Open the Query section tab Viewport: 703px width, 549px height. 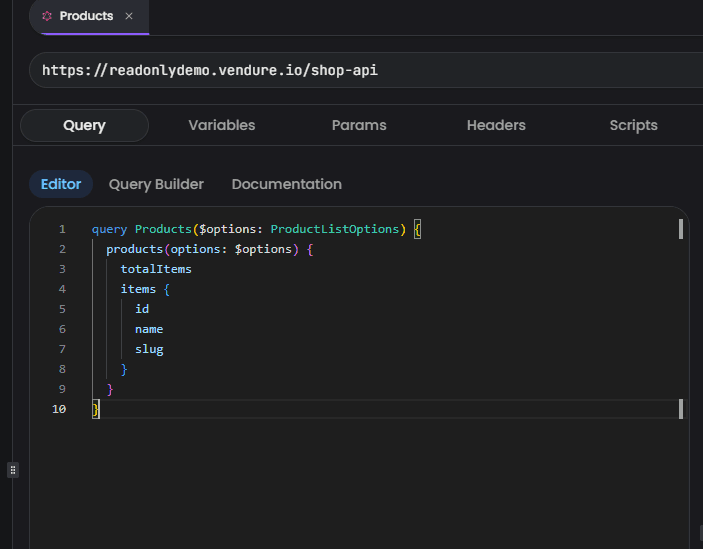(x=84, y=125)
